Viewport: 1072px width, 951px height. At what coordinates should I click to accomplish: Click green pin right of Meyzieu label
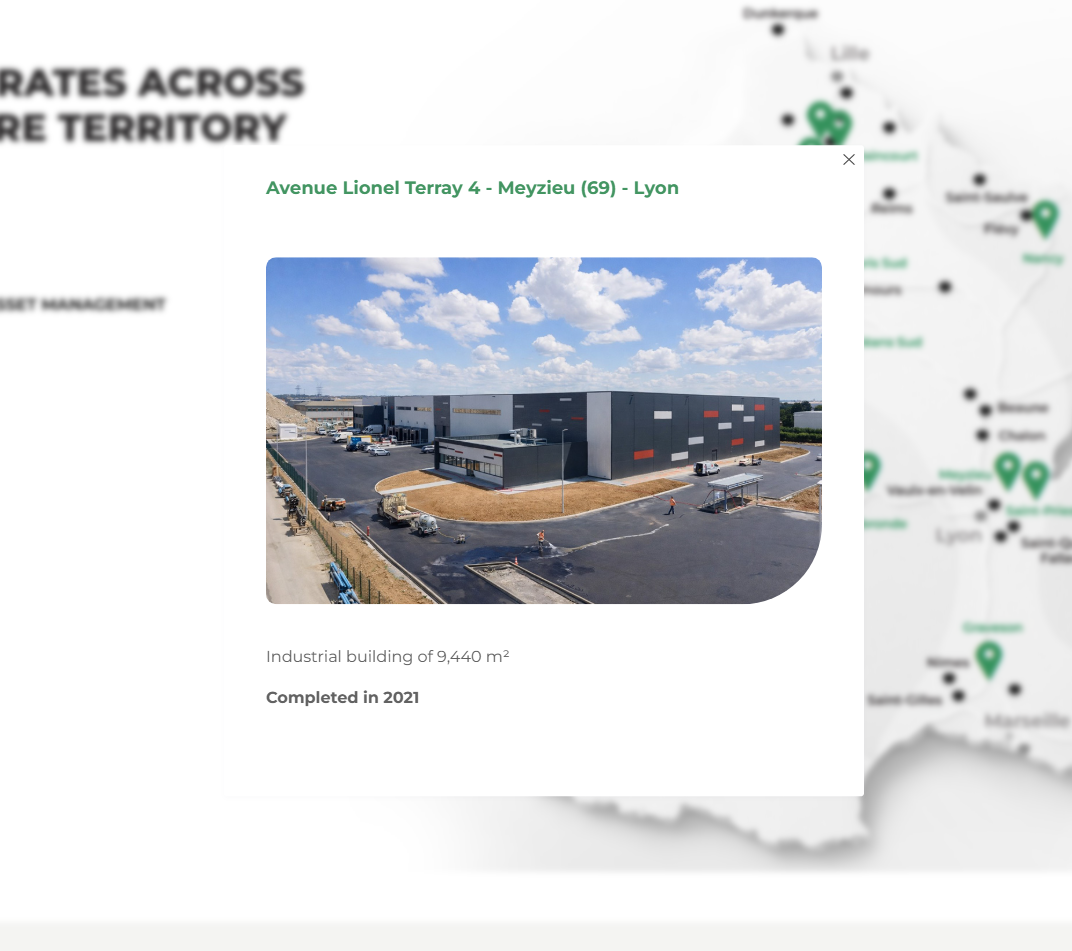coord(1007,469)
